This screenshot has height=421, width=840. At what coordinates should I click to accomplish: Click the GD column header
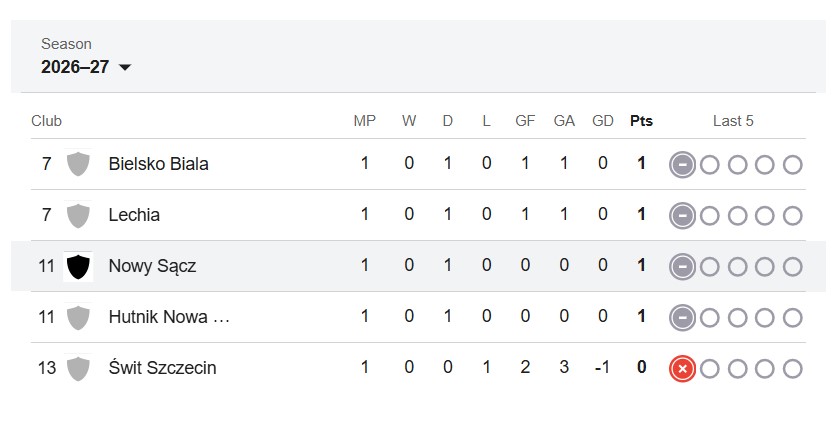tap(603, 121)
